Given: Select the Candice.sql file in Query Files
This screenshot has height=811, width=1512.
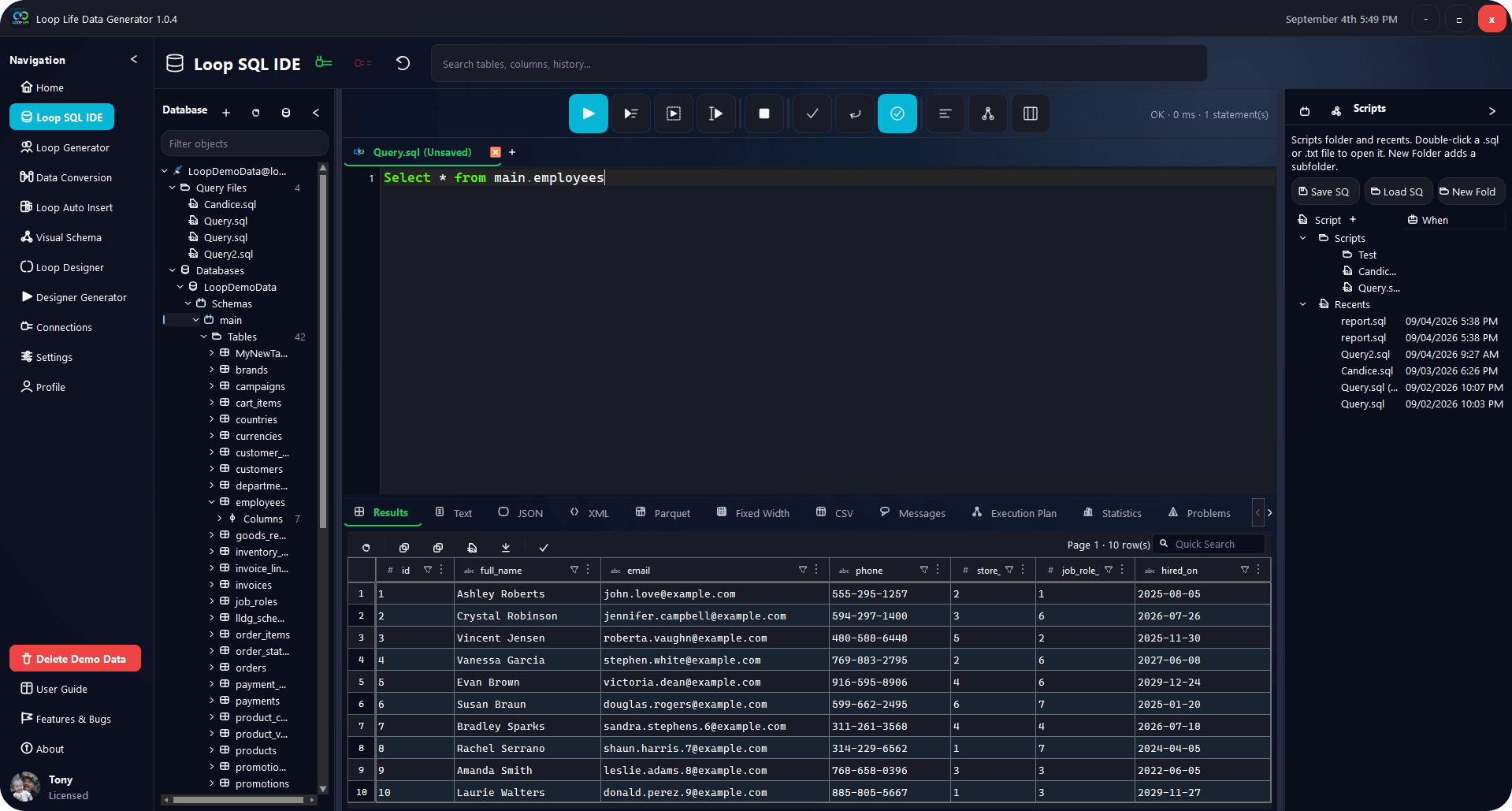Looking at the screenshot, I should tap(229, 204).
